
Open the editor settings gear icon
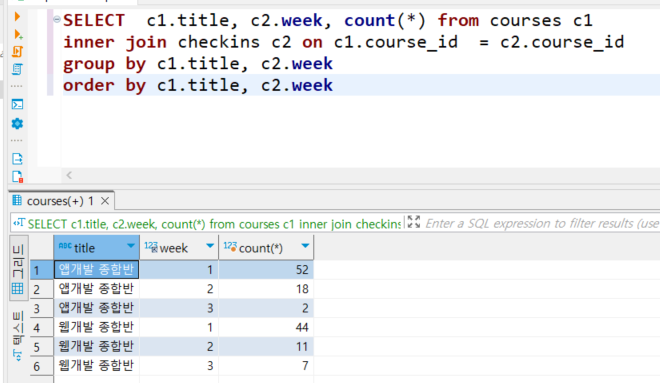(17, 123)
